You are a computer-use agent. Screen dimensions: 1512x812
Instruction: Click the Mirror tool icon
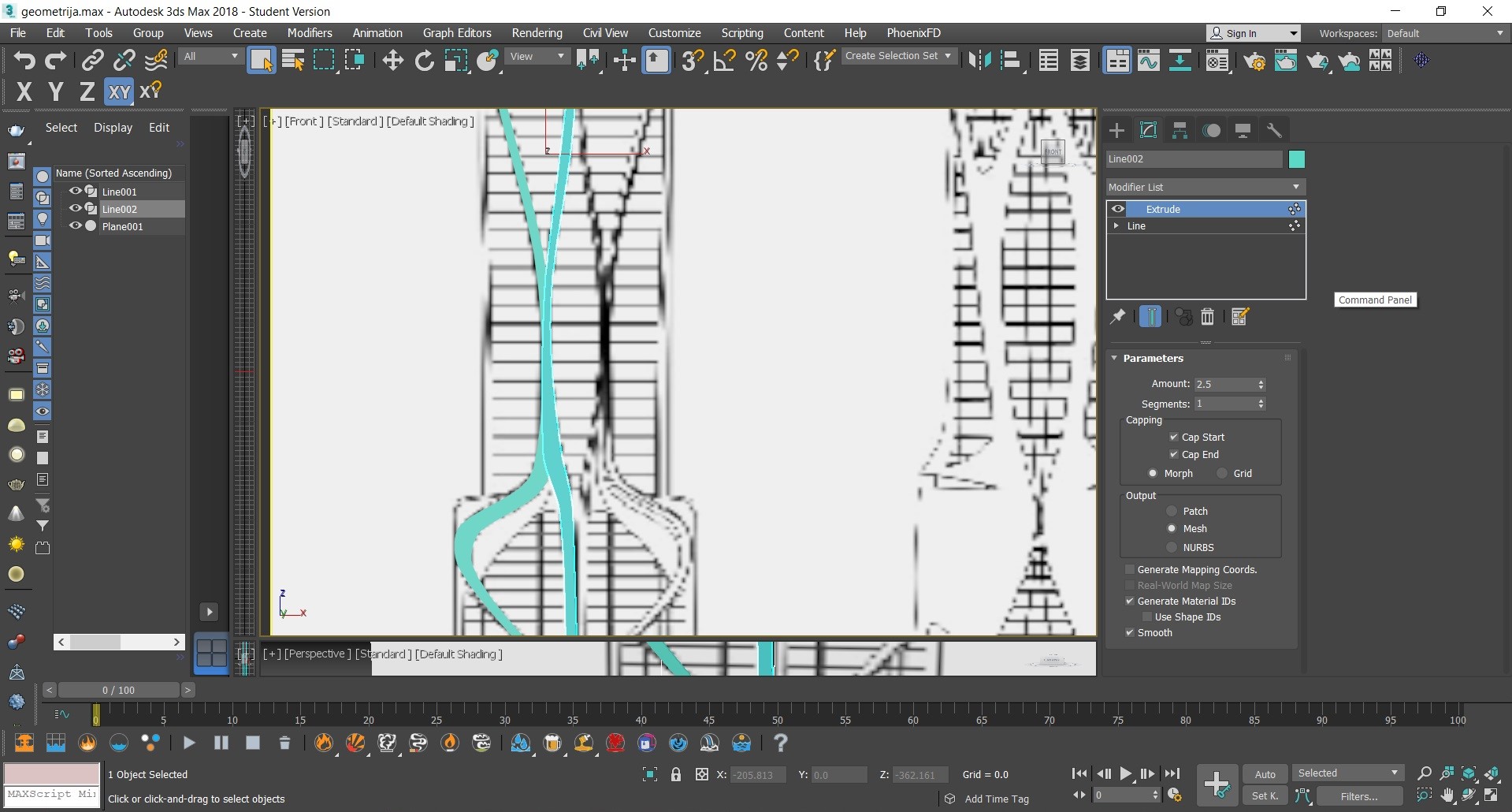point(979,61)
